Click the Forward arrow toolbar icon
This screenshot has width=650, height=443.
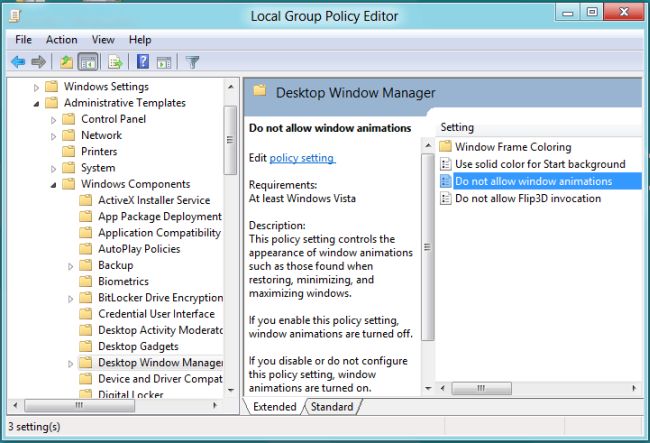coord(39,62)
